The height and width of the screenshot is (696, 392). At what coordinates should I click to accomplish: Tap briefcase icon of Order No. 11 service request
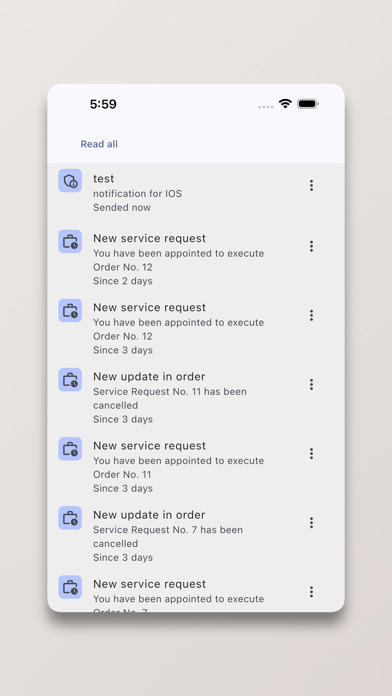70,449
